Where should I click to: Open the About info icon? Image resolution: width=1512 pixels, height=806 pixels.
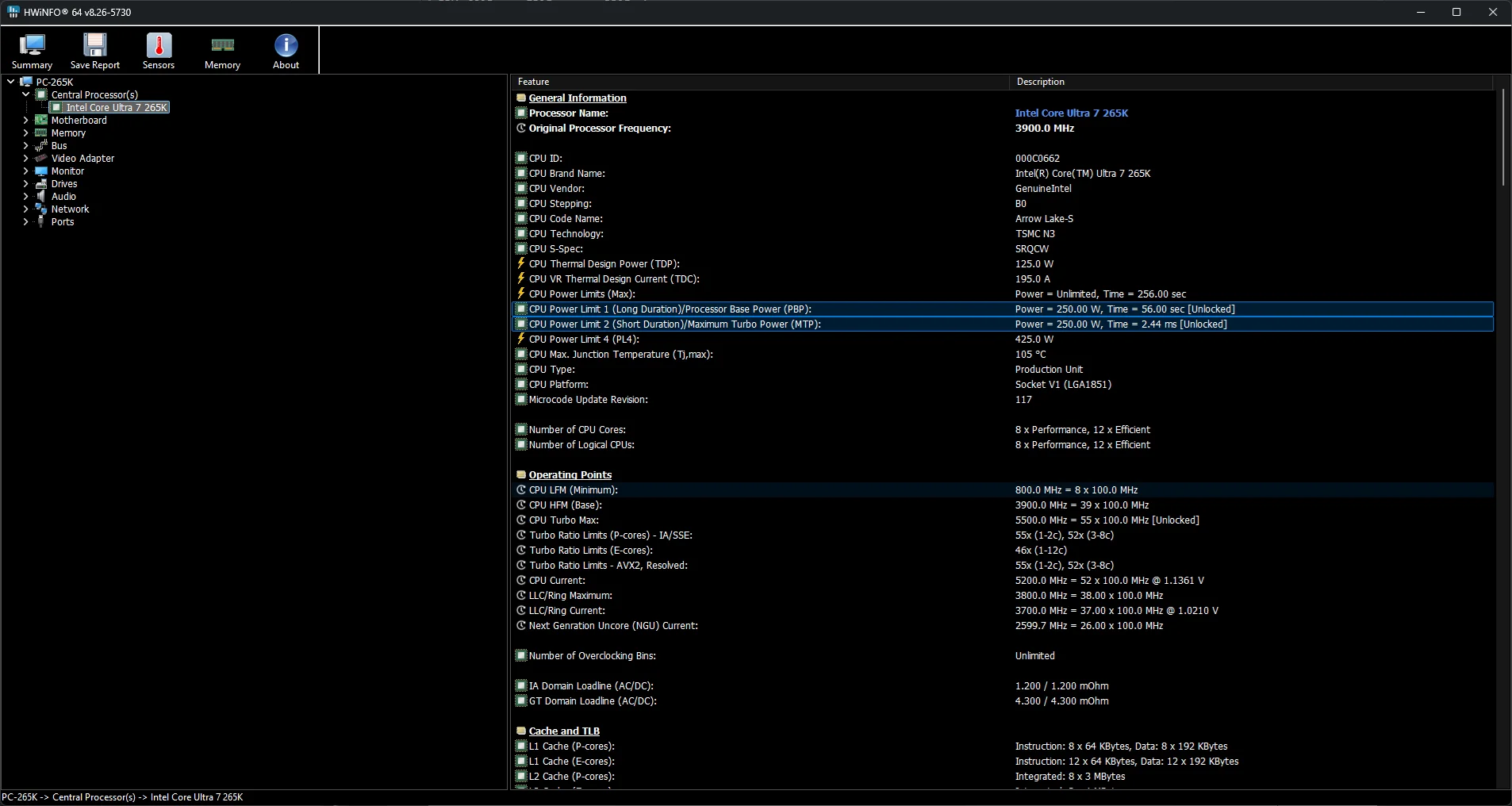pos(286,45)
